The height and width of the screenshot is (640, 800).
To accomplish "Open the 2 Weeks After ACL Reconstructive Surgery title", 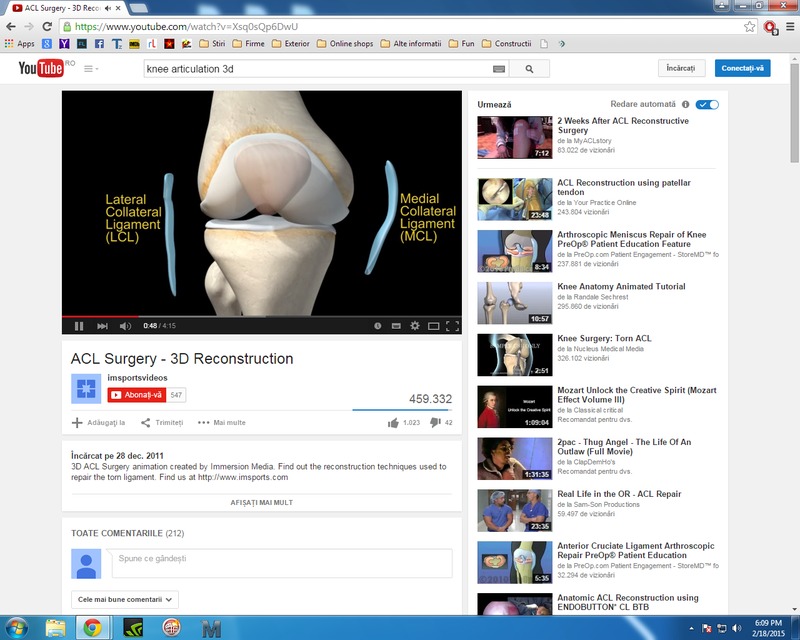I will point(623,126).
